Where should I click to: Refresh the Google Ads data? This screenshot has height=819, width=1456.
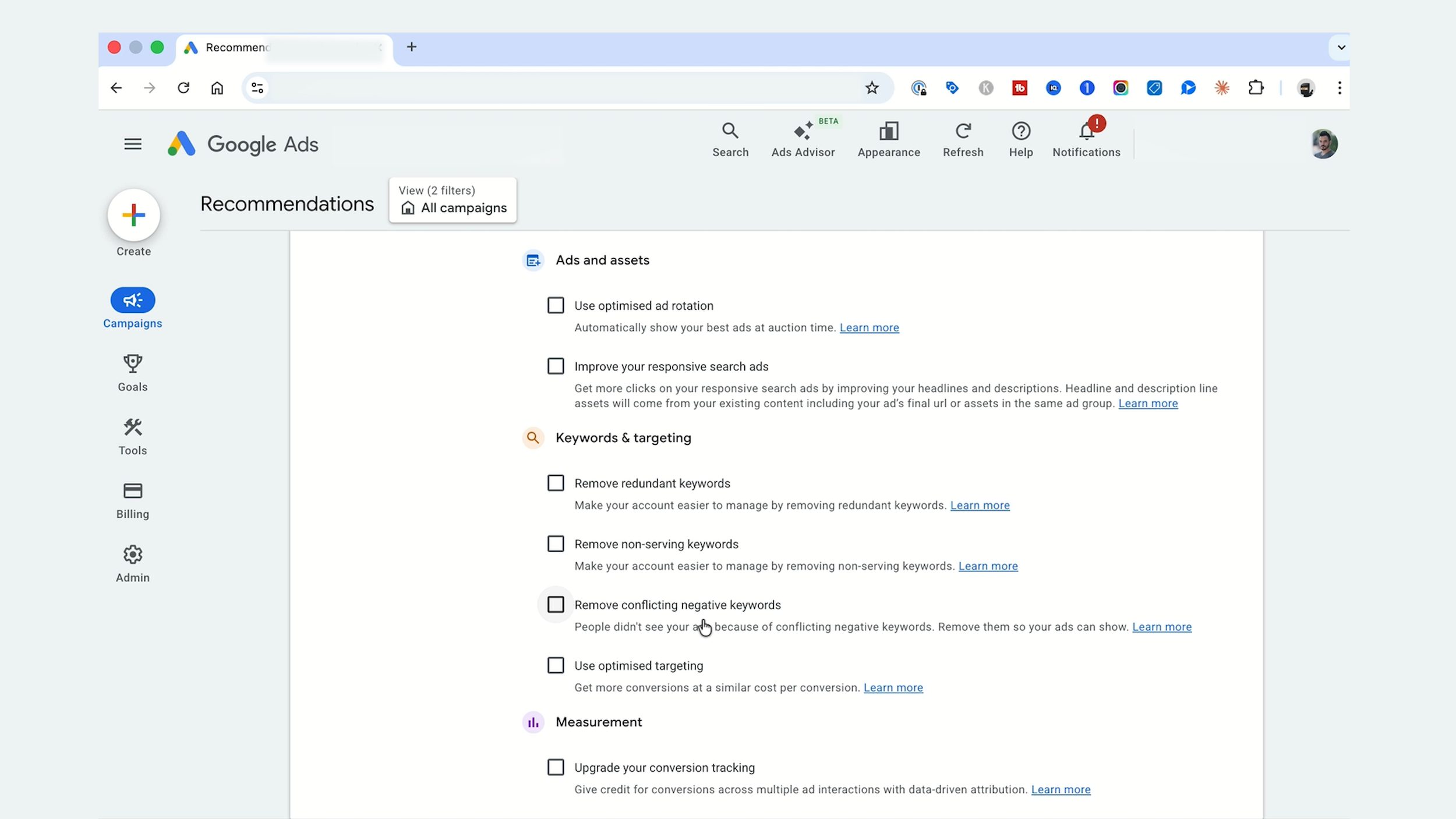point(963,140)
